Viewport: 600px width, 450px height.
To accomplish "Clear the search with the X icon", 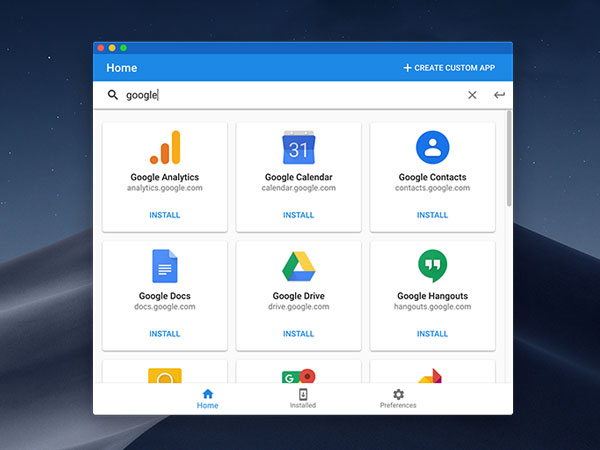I will pyautogui.click(x=472, y=95).
